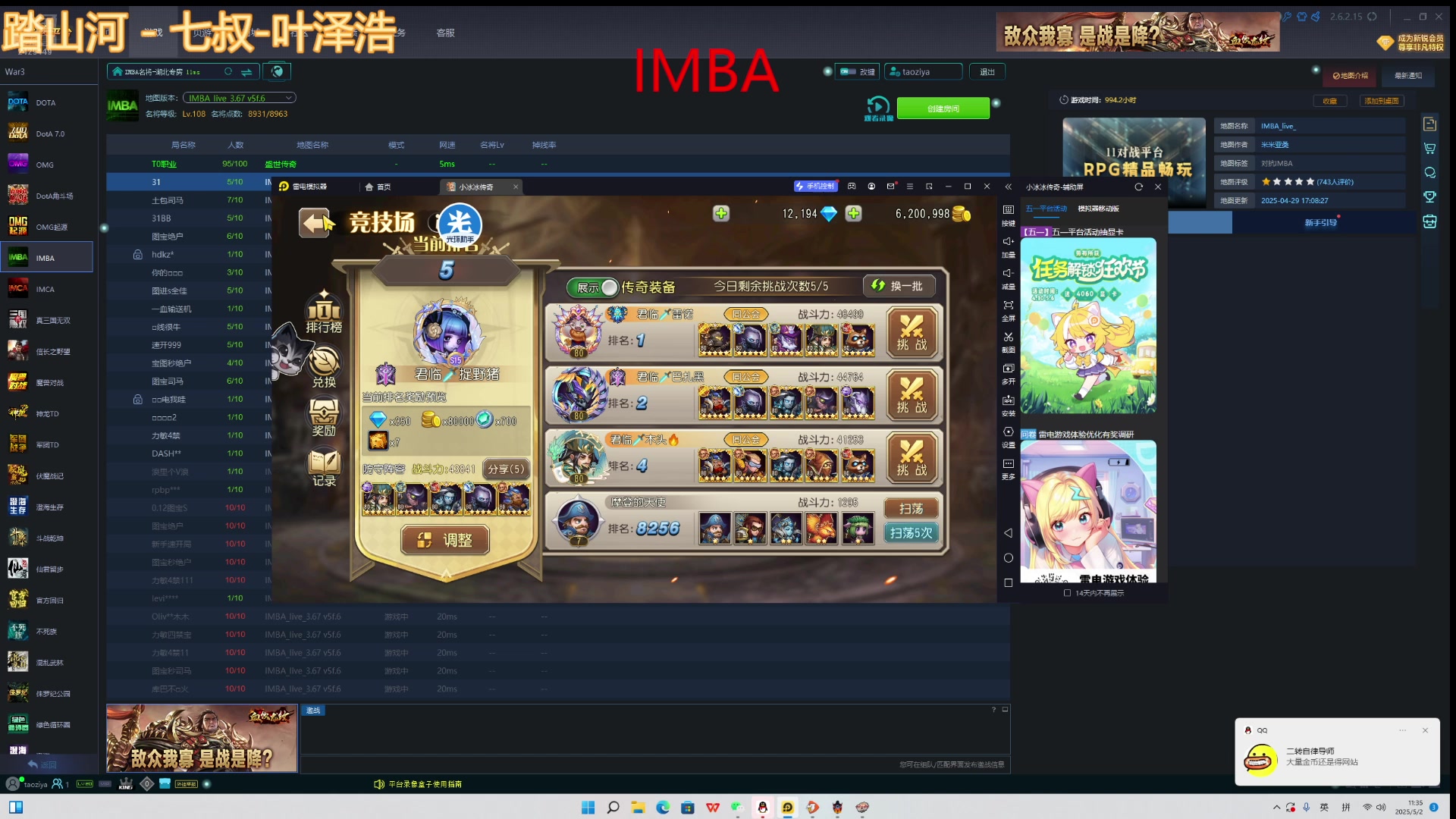Click the 调整 lineup adjust button

[x=445, y=540]
